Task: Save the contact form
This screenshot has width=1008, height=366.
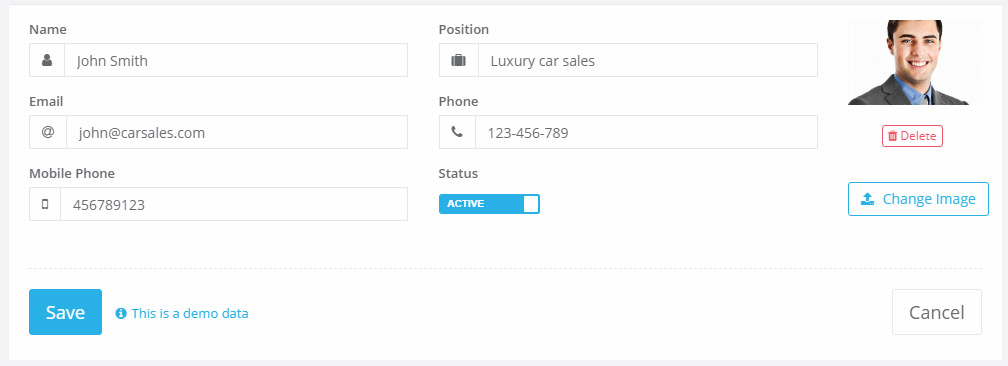Action: [66, 312]
